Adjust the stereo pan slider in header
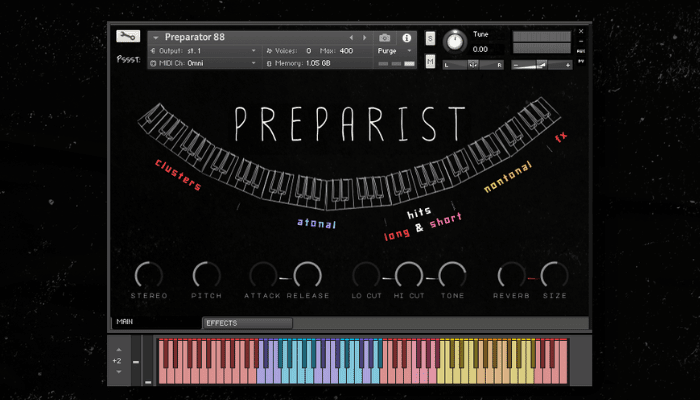The image size is (700, 400). (473, 64)
